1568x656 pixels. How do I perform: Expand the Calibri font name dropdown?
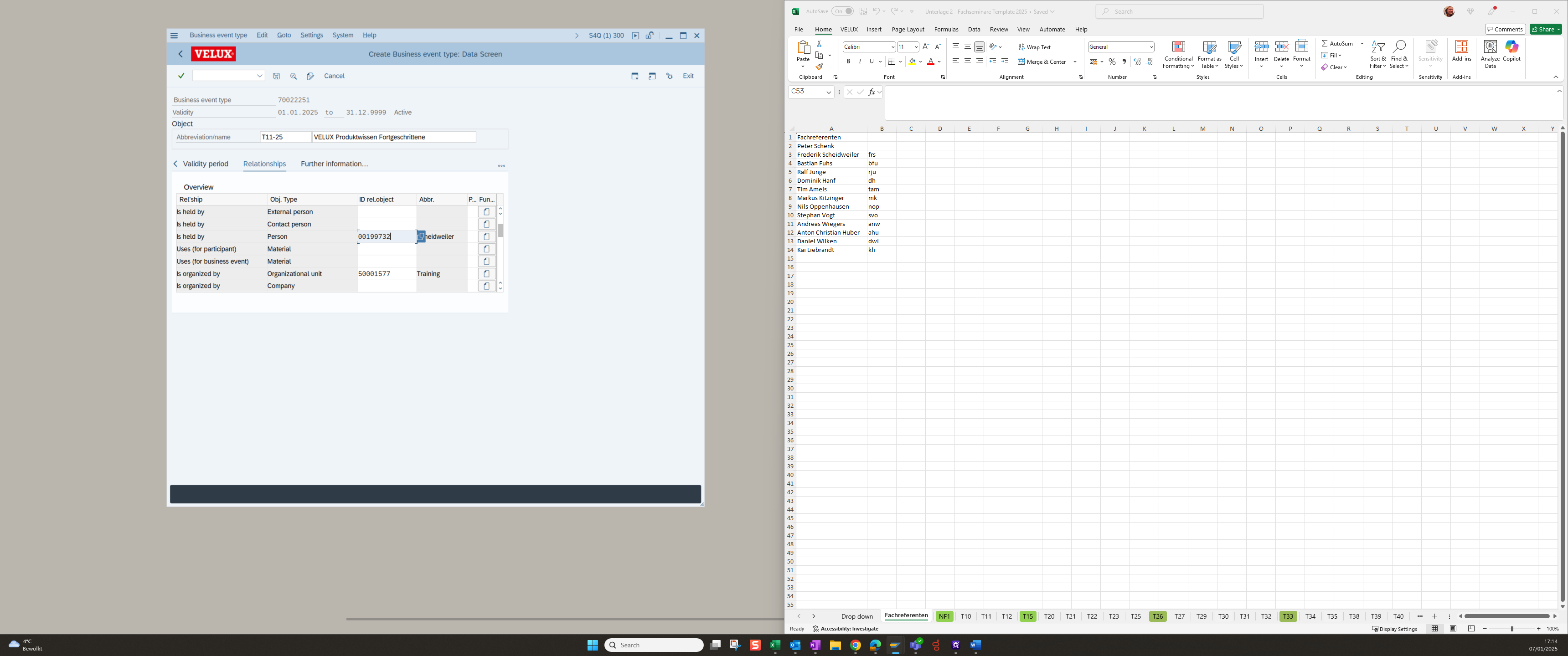(892, 47)
